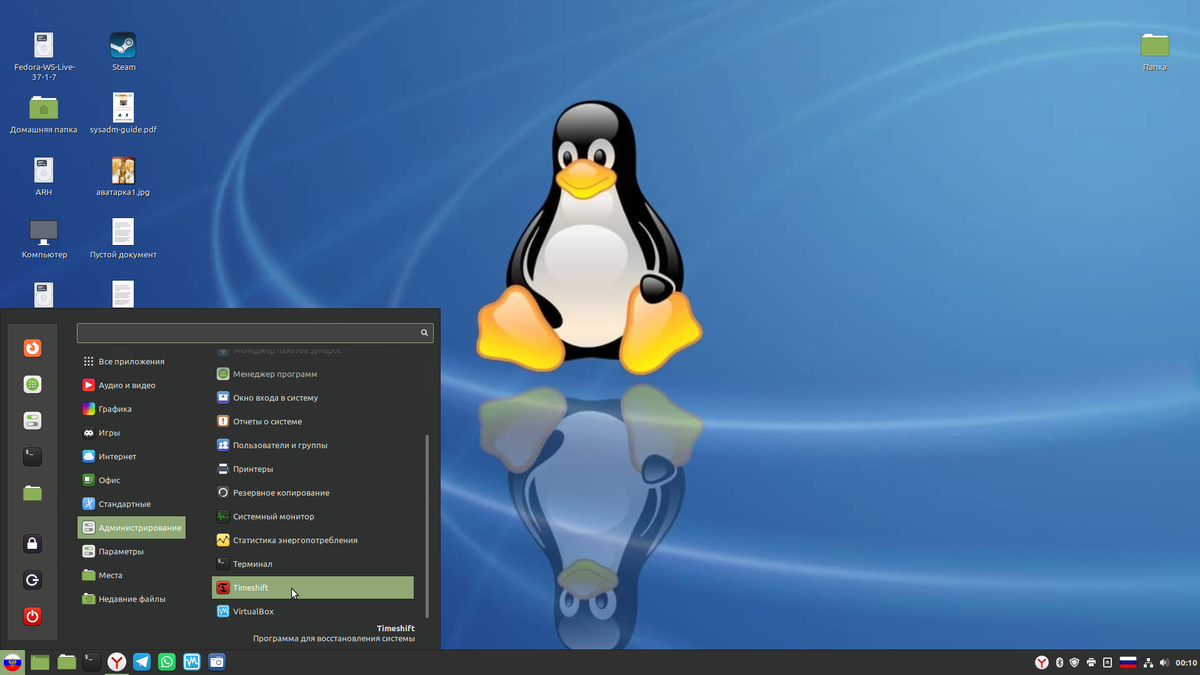
Task: Open Статистика энергопотребления entry
Action: point(313,540)
